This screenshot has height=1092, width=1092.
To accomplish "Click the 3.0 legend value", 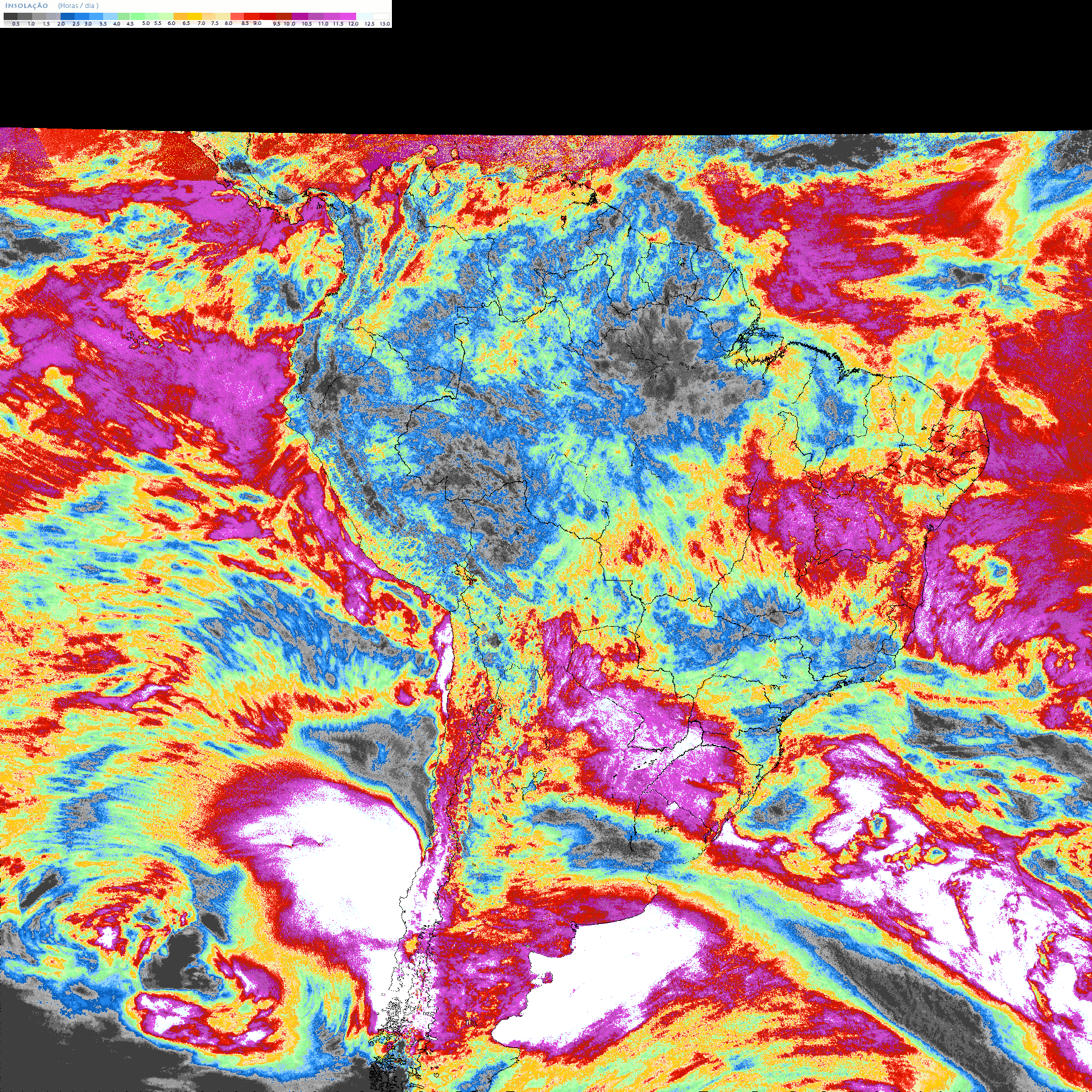I will 88,24.
